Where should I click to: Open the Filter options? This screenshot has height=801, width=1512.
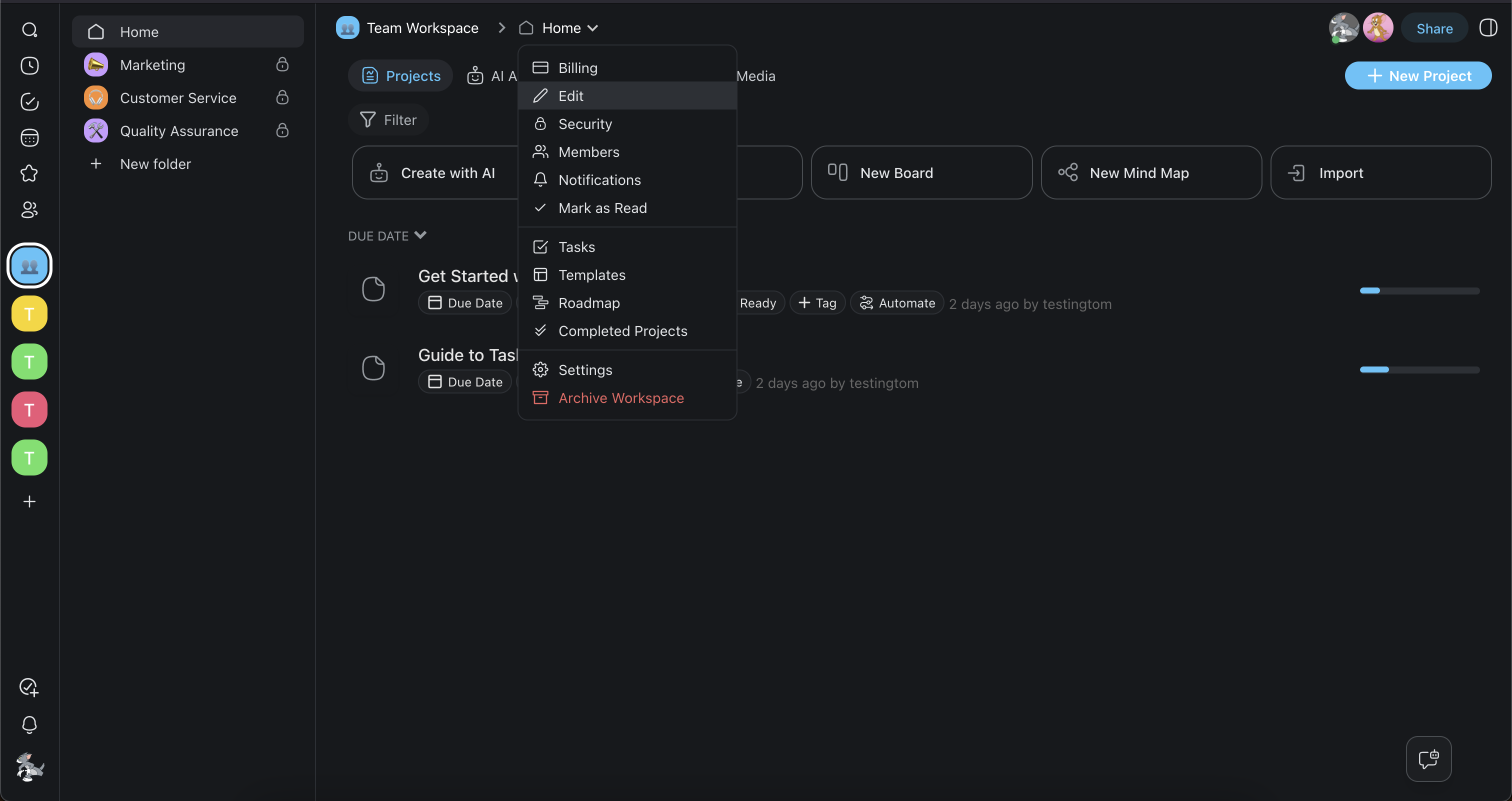tap(388, 119)
